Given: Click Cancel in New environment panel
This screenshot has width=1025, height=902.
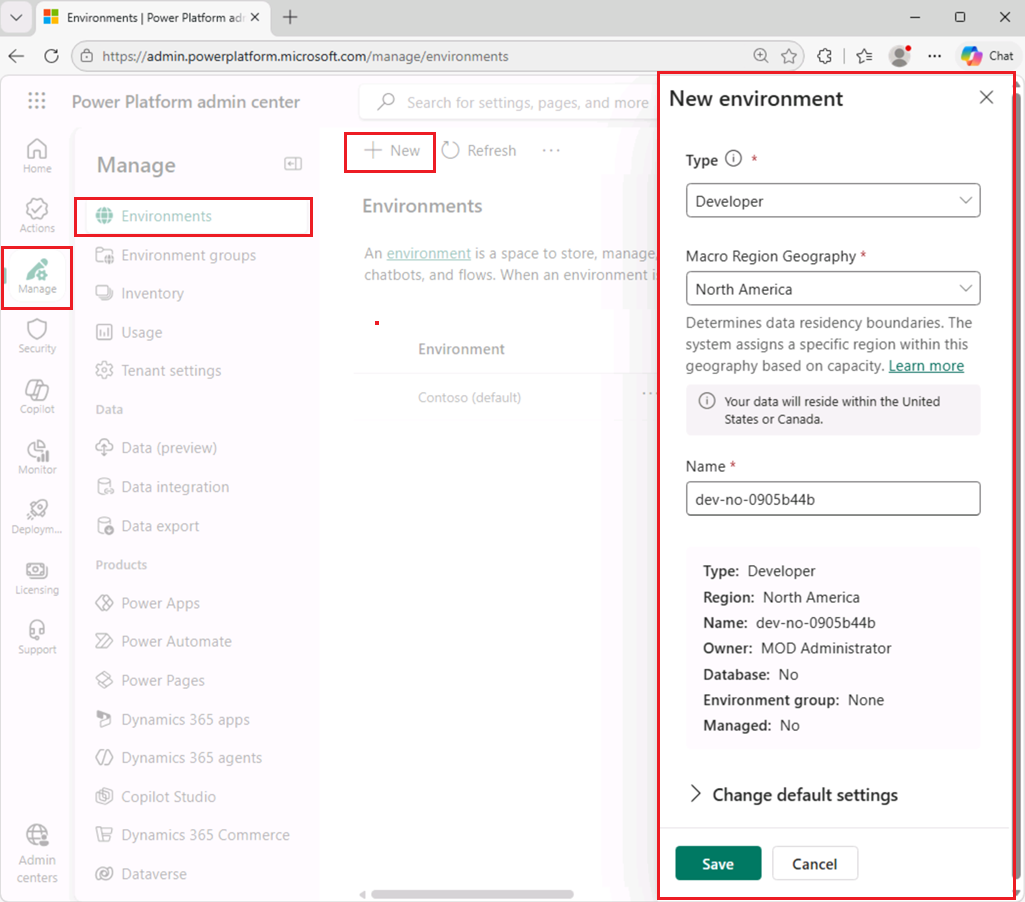Looking at the screenshot, I should pyautogui.click(x=815, y=863).
